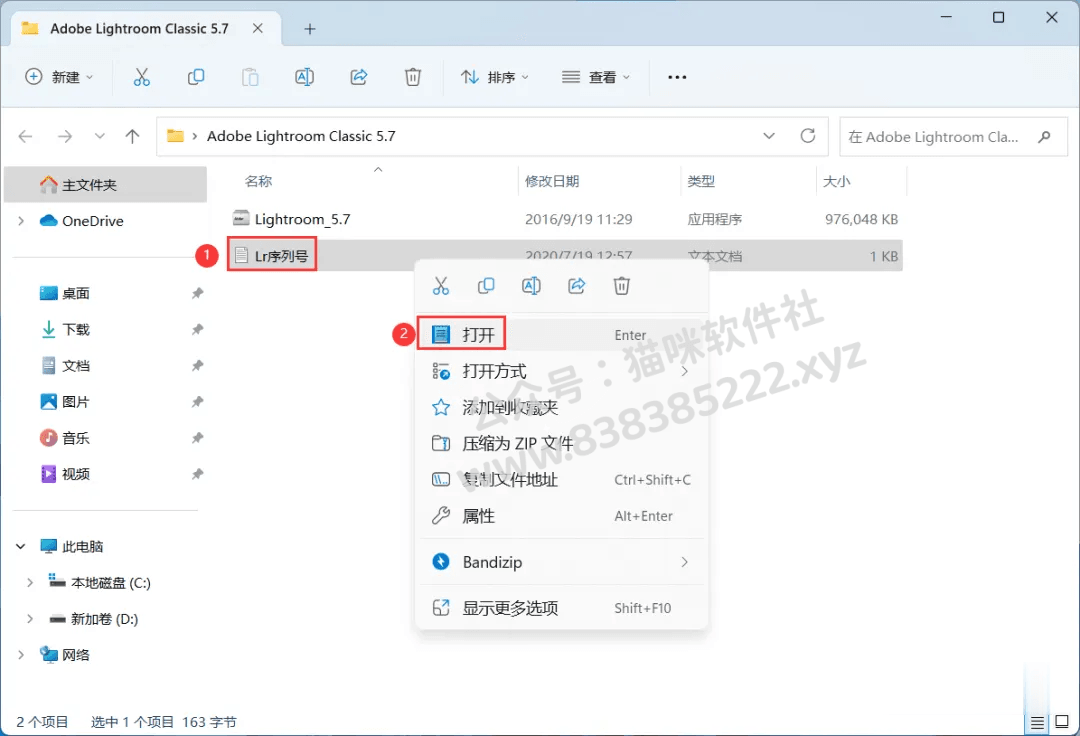Go up one folder level

(x=132, y=136)
